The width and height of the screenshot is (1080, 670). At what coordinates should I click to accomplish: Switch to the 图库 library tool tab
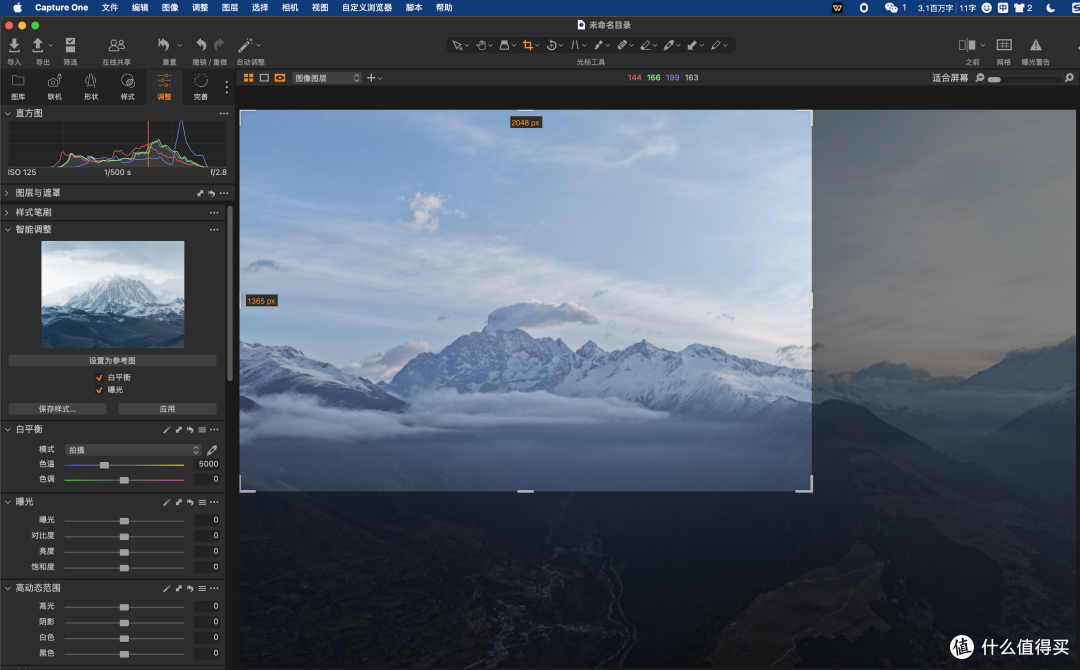18,87
